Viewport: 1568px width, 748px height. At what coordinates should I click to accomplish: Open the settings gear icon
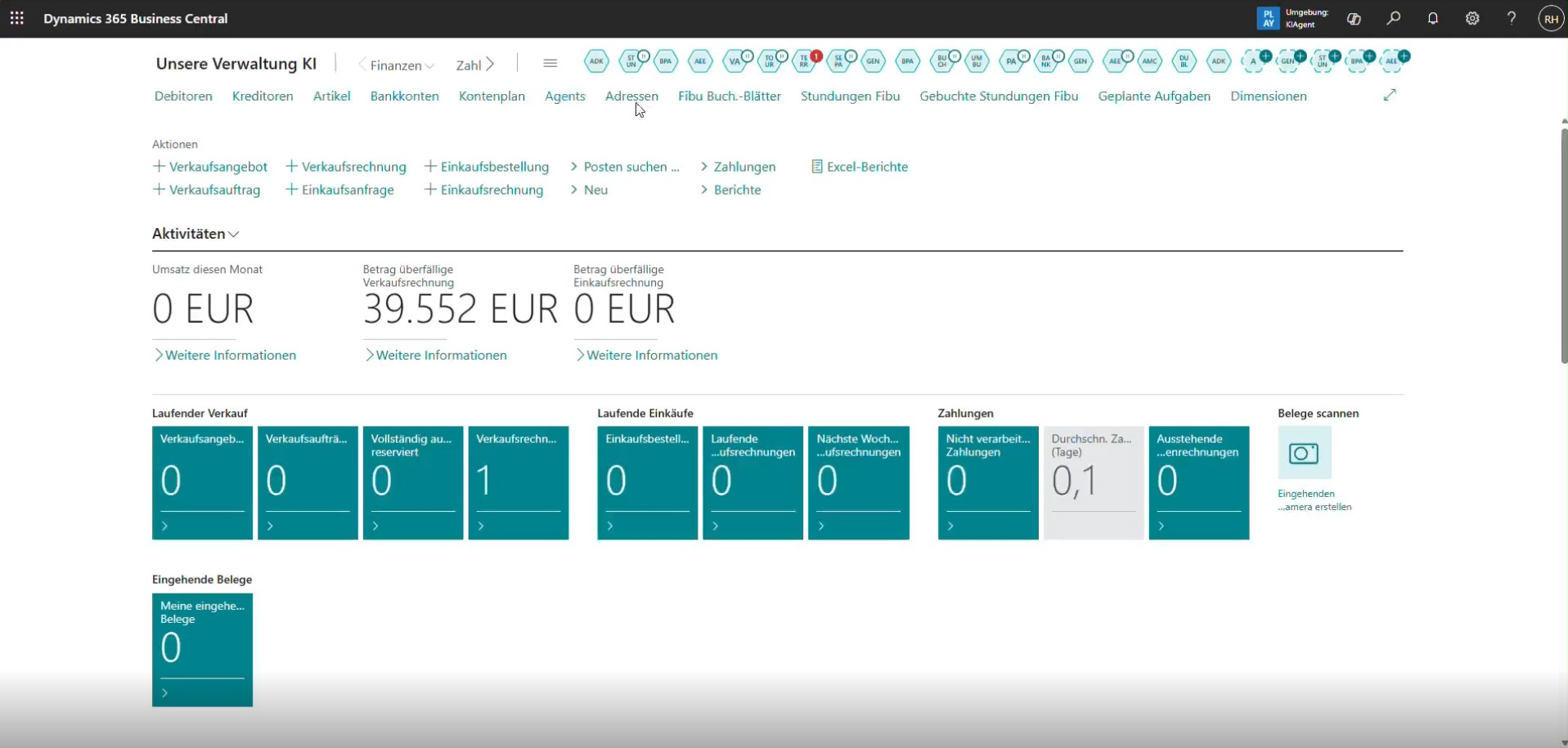coord(1472,18)
